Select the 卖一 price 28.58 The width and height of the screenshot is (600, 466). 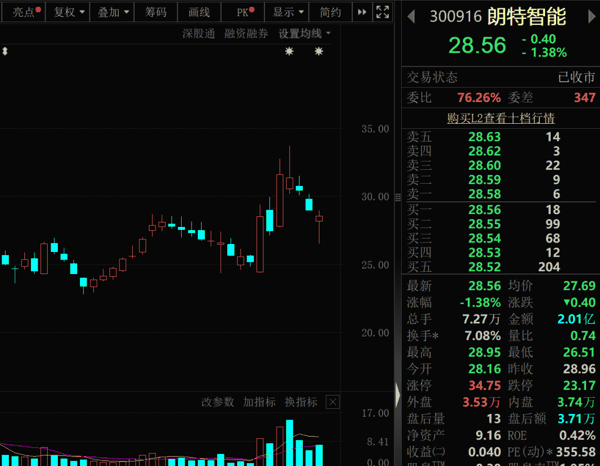coord(484,194)
